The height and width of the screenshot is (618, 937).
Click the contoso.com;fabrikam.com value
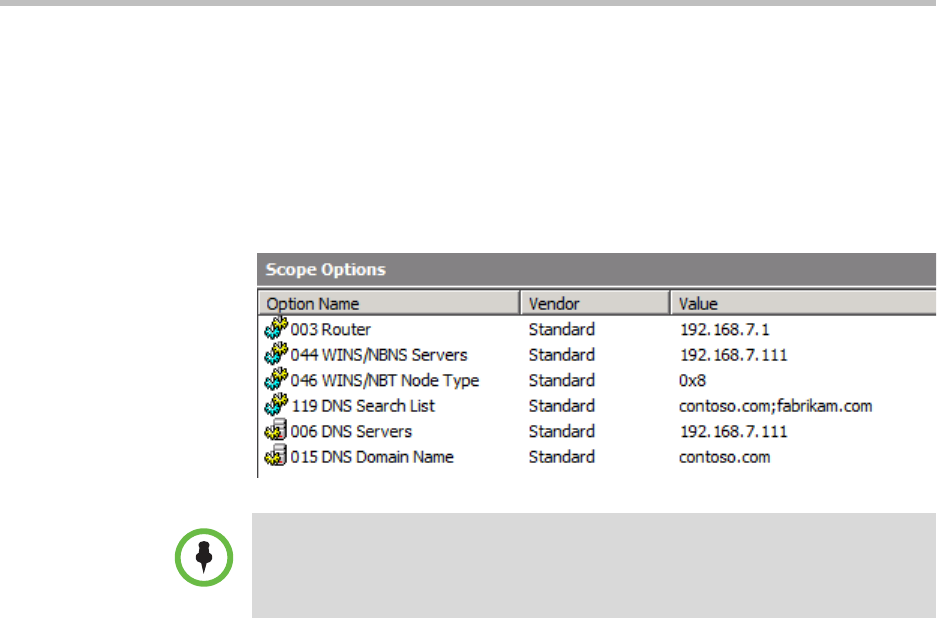click(776, 406)
